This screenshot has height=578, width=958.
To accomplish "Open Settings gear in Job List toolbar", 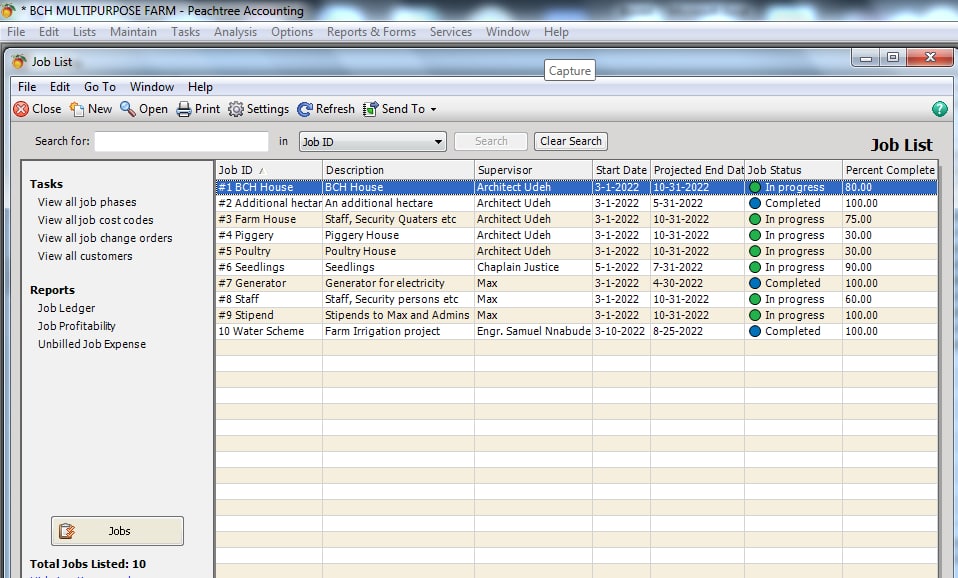I will pos(236,109).
